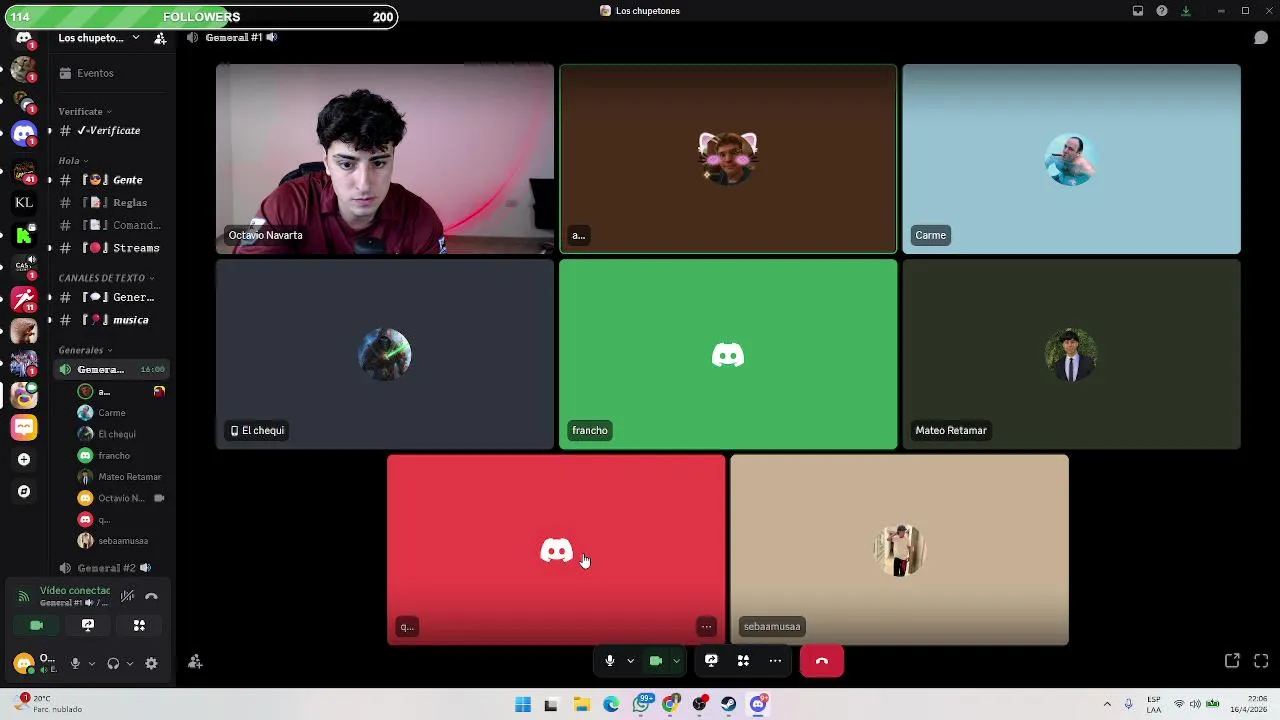Viewport: 1280px width, 720px height.
Task: Open File Explorer folder on taskbar
Action: [581, 705]
